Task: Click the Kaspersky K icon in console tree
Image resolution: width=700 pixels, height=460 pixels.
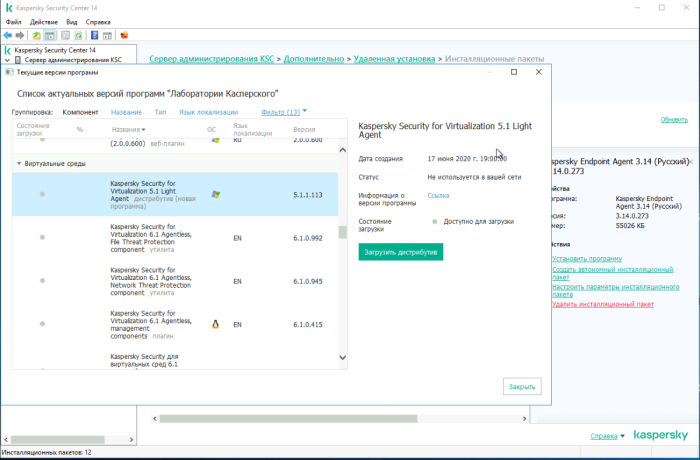Action: (x=7, y=50)
